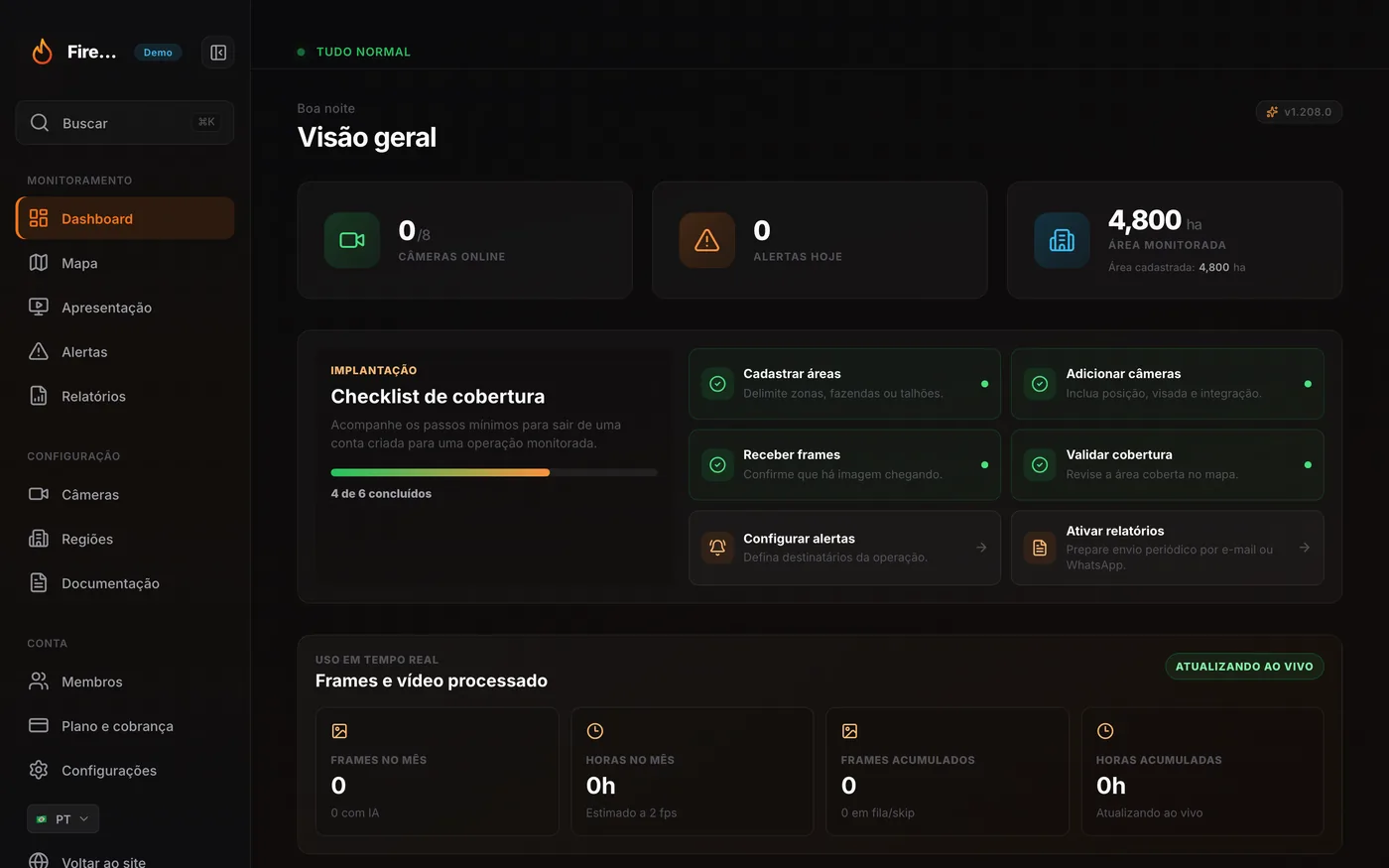Click the Documentação file icon
The image size is (1389, 868).
(39, 583)
